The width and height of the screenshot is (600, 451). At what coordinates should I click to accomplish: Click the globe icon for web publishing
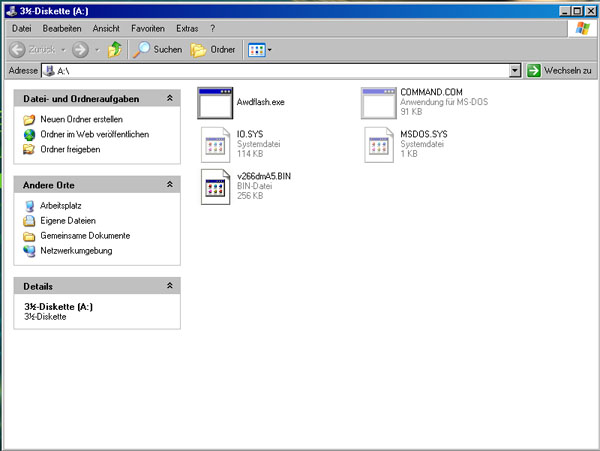(29, 135)
